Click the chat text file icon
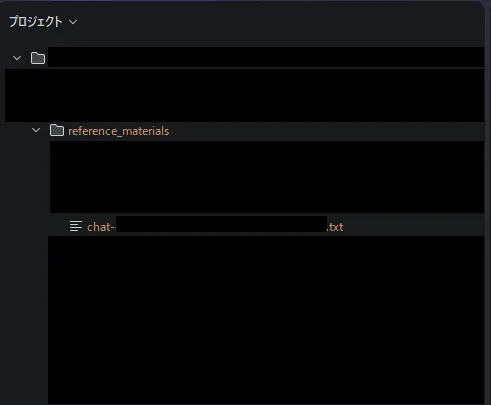The image size is (491, 405). click(76, 226)
